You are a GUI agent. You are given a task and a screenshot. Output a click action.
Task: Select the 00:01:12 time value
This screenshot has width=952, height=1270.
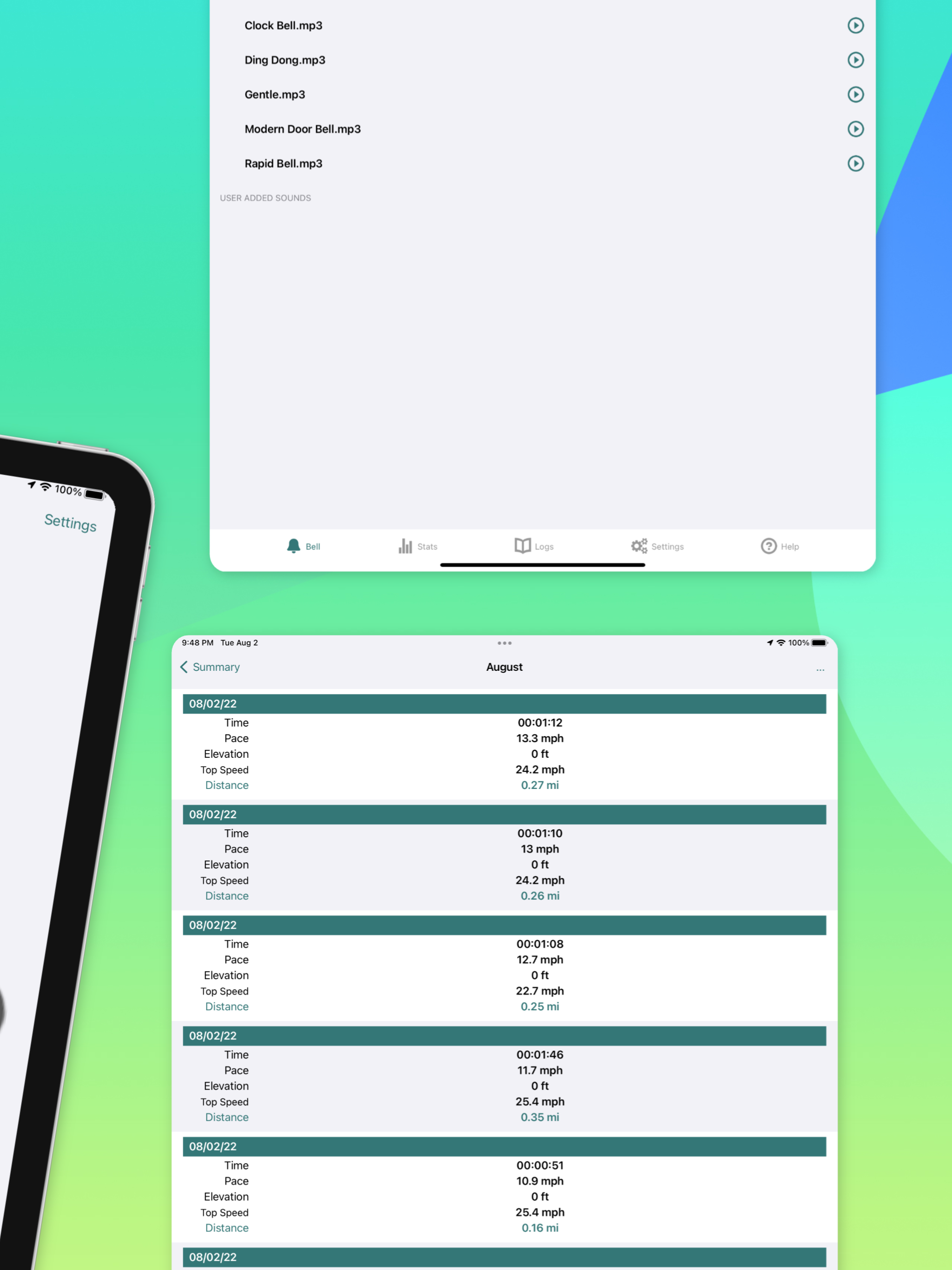540,723
